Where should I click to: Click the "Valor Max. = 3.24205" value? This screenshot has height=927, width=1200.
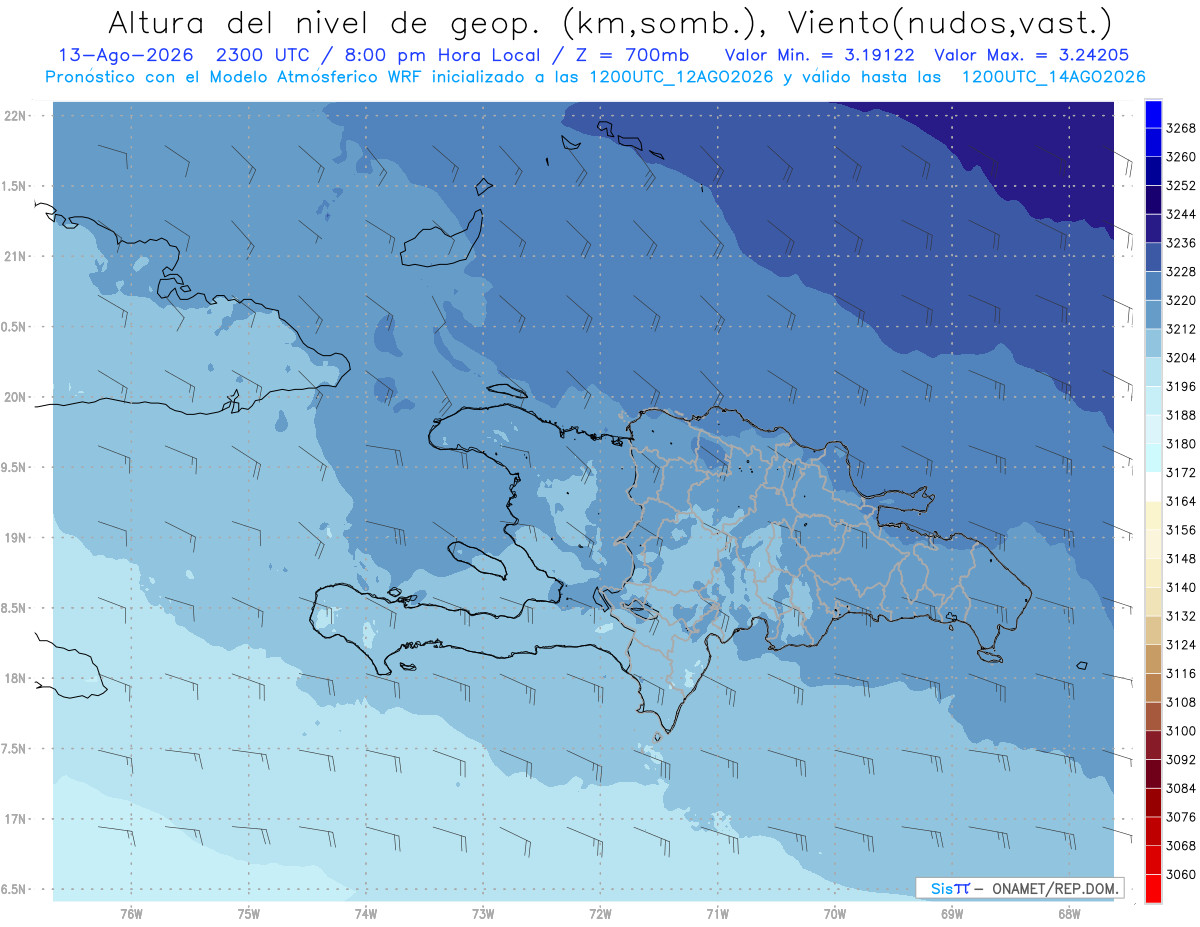(x=1032, y=56)
